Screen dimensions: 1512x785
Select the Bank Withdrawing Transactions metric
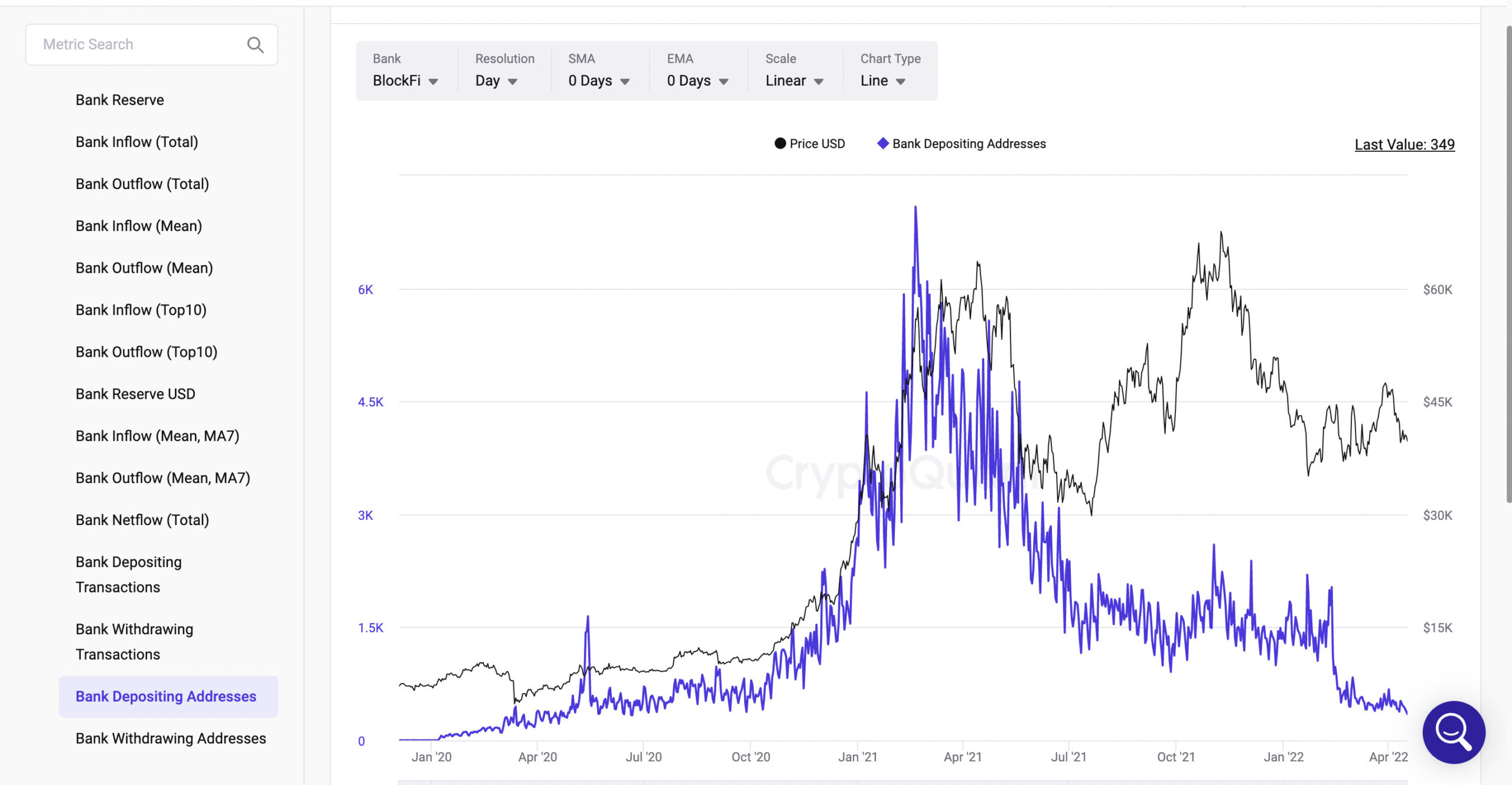click(x=135, y=641)
